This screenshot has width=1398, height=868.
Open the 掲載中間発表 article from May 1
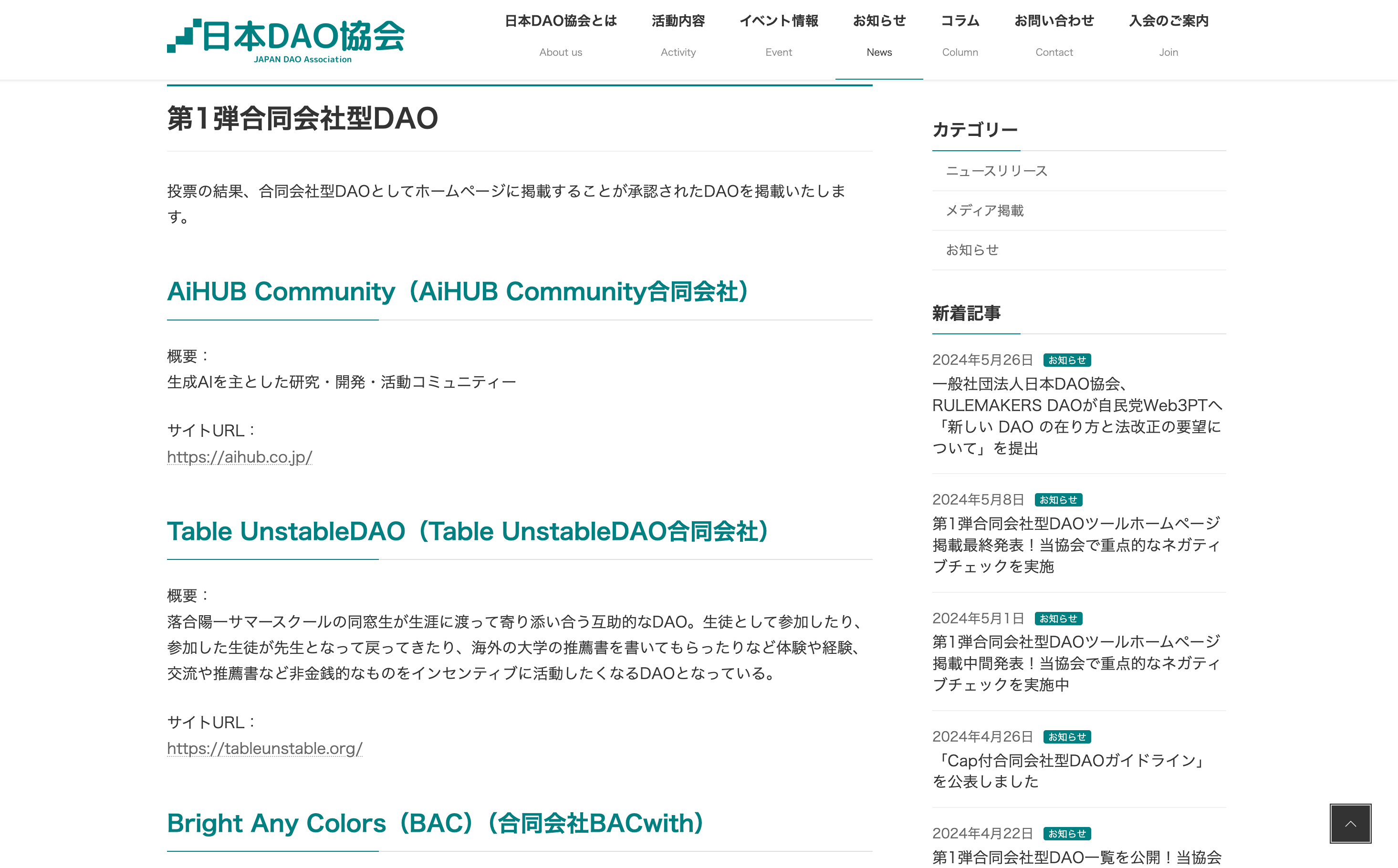click(1076, 663)
